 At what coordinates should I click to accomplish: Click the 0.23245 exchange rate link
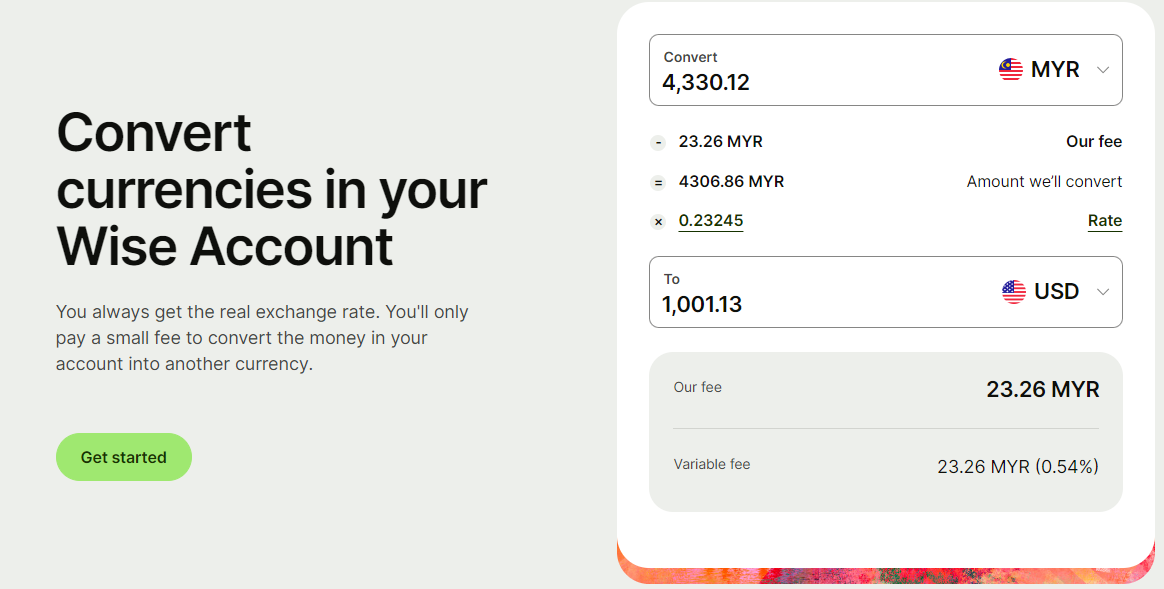[x=710, y=221]
